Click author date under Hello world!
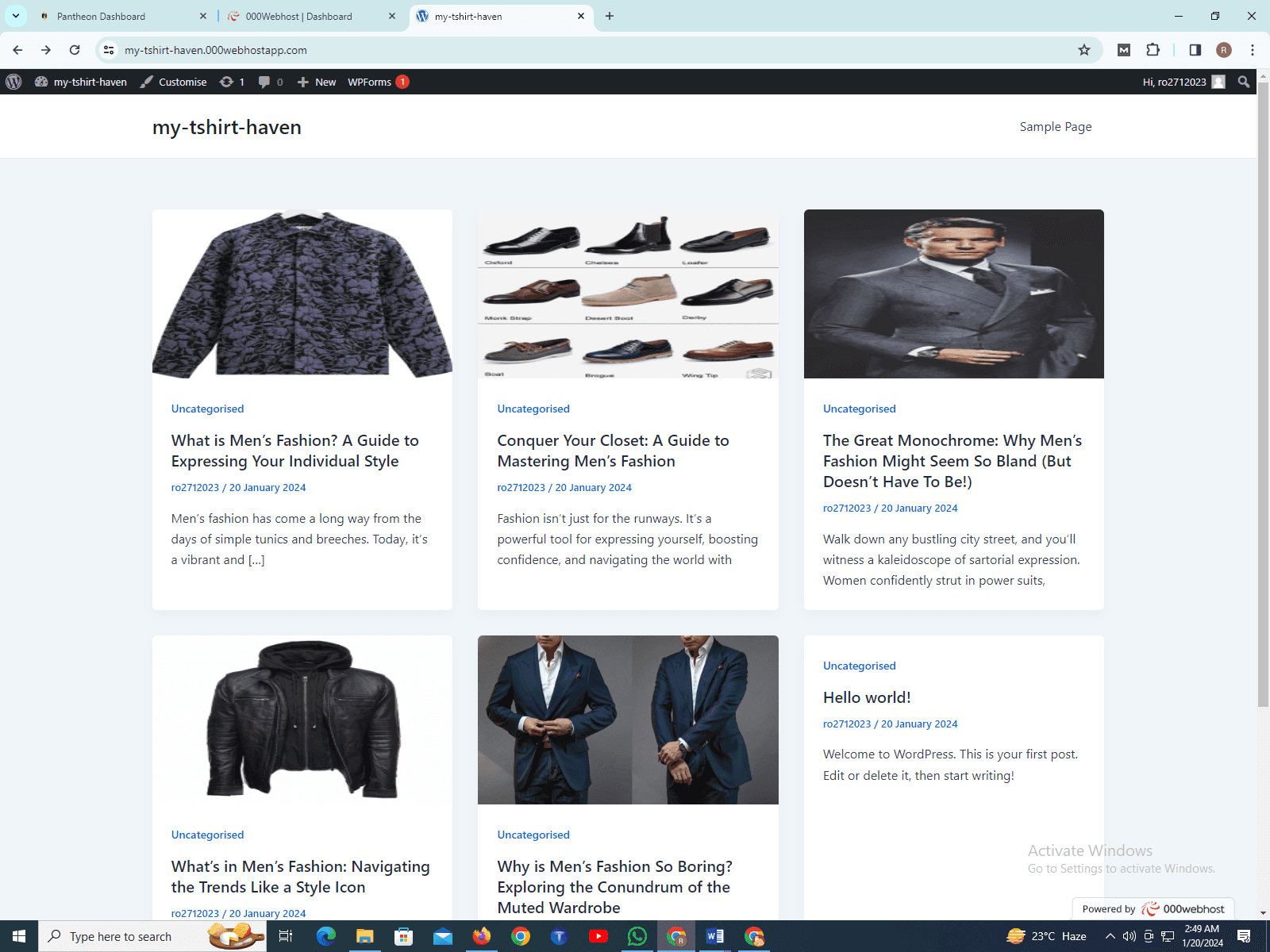The image size is (1270, 952). click(x=890, y=724)
